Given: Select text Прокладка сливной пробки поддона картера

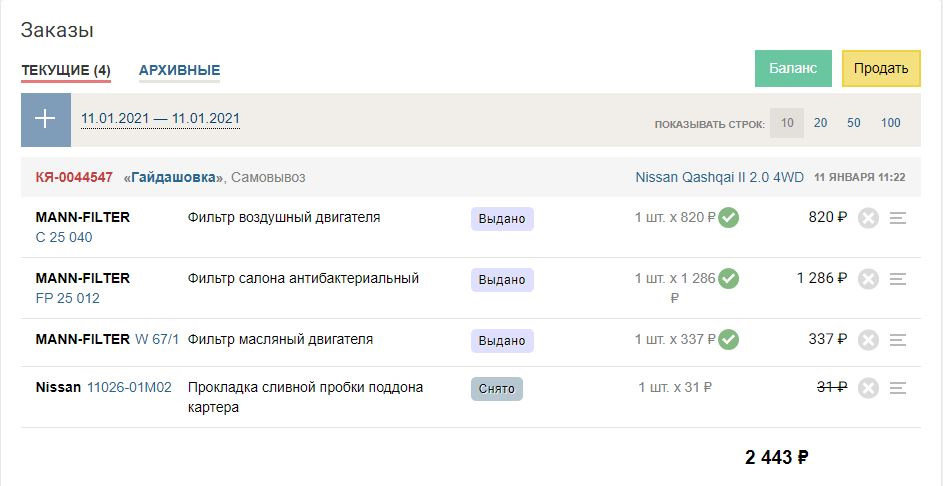Looking at the screenshot, I should [306, 397].
